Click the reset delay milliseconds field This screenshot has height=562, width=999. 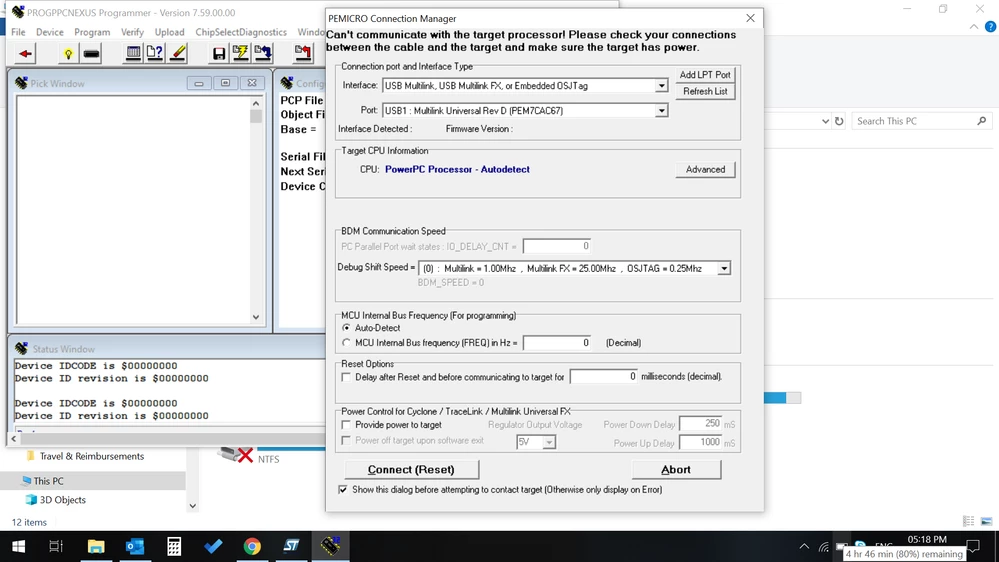click(603, 377)
